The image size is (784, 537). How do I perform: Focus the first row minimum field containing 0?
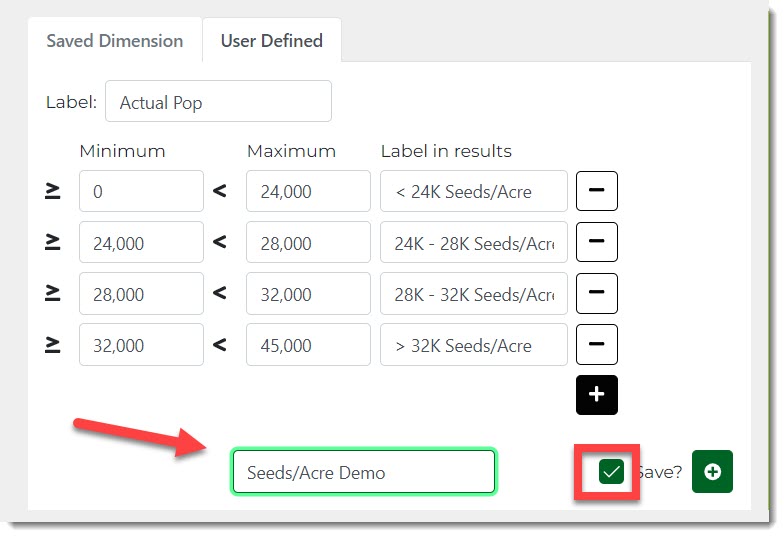[x=141, y=191]
